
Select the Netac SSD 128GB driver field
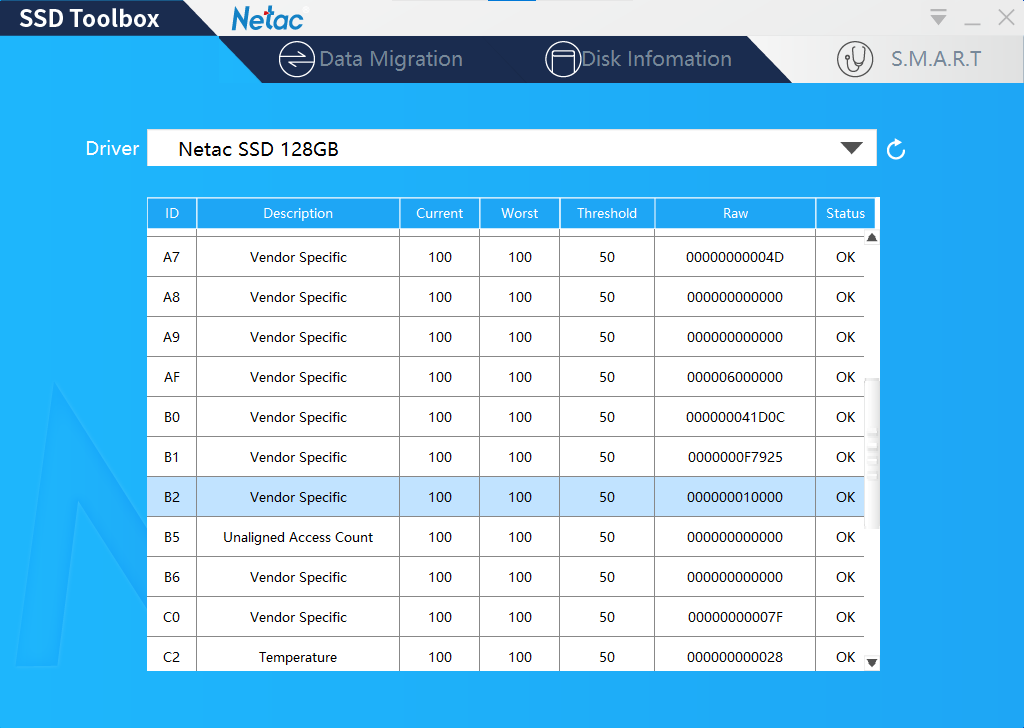[x=511, y=148]
